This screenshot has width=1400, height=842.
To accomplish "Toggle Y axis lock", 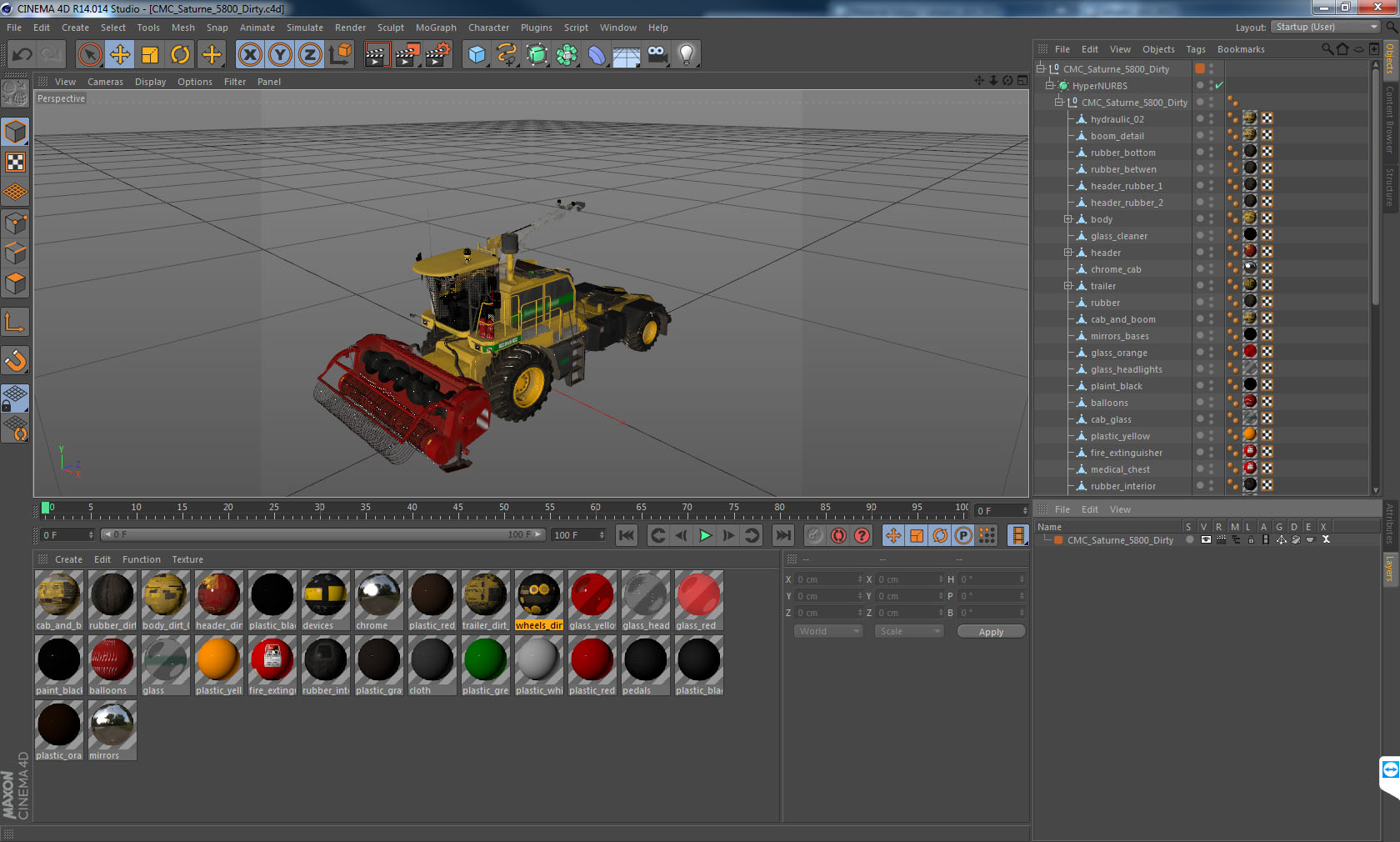I will tap(280, 55).
